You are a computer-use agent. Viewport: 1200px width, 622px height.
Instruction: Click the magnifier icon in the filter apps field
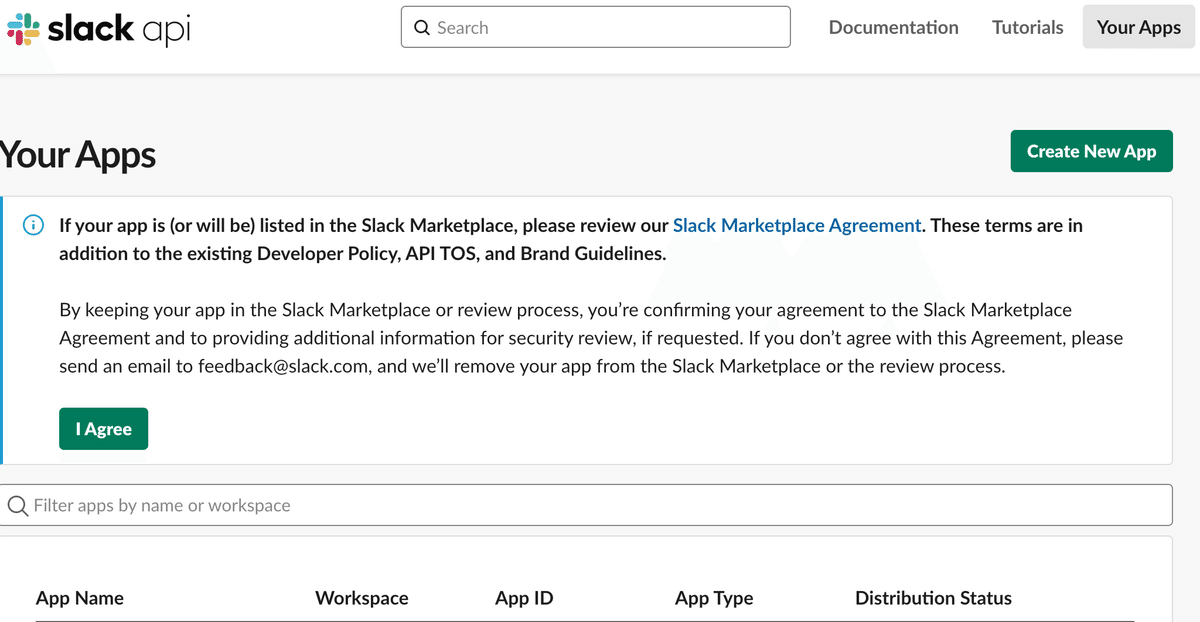tap(18, 504)
